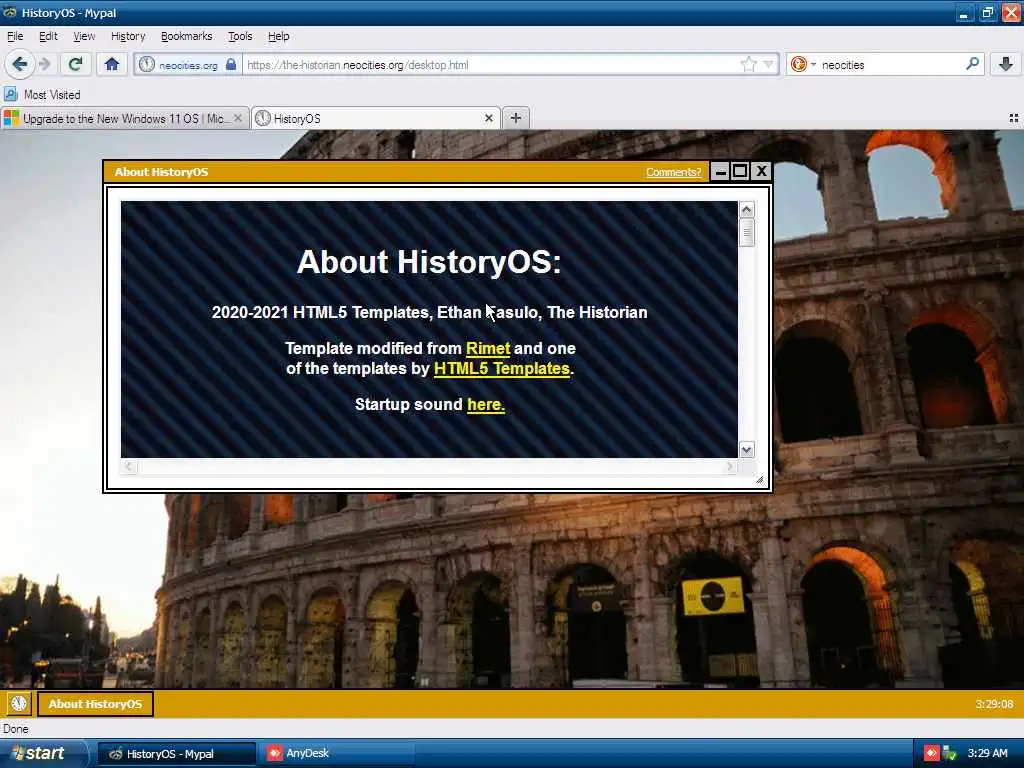
Task: Click the tab groups grid icon
Action: 1014,118
